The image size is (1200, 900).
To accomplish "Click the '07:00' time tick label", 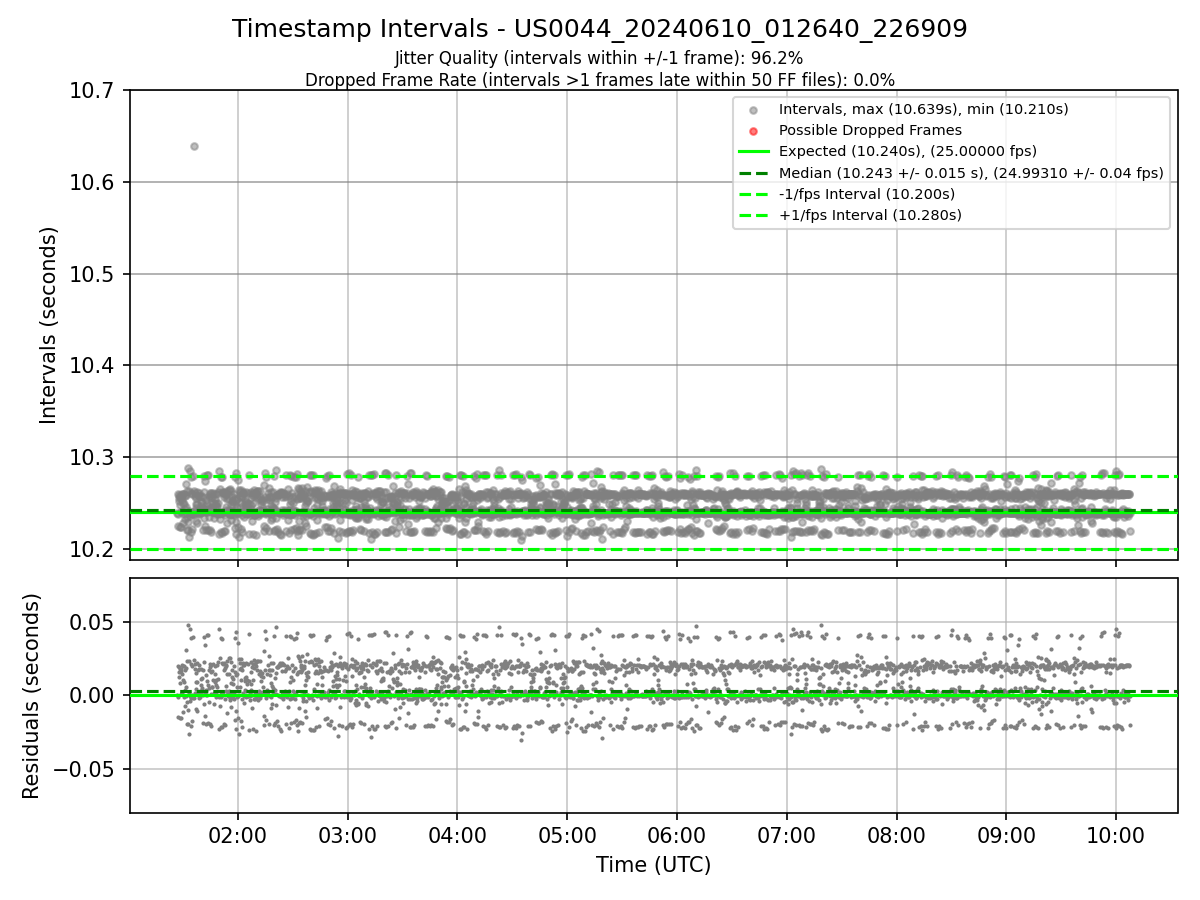I will (x=787, y=834).
